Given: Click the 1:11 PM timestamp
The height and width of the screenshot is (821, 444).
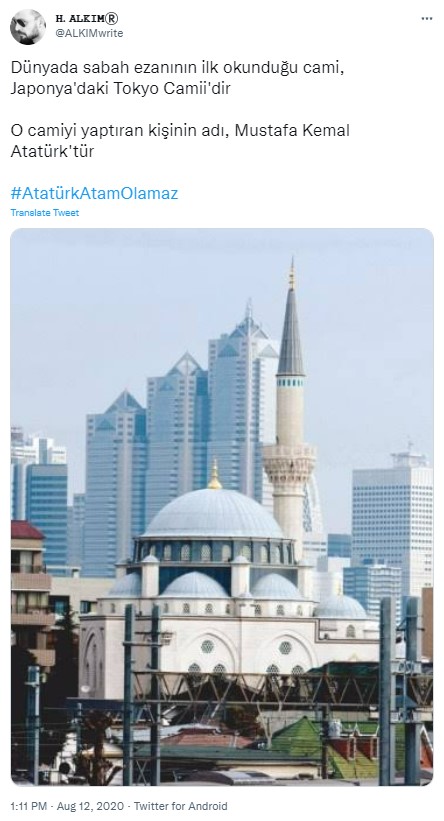Looking at the screenshot, I should (26, 805).
